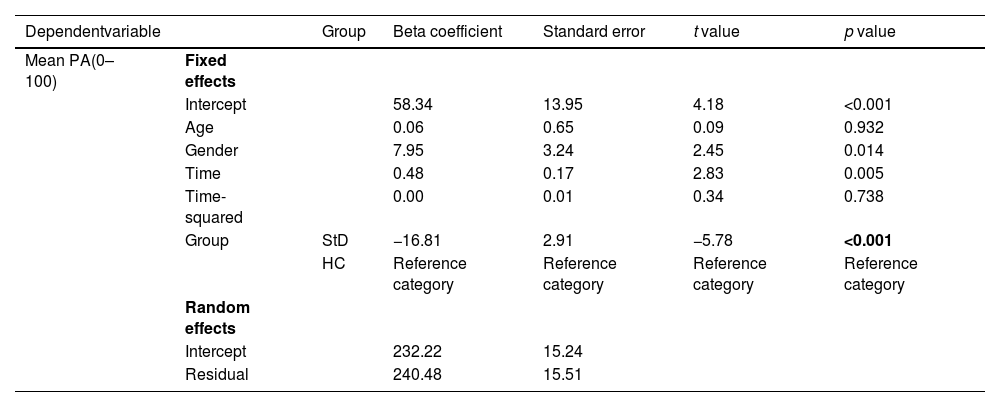The height and width of the screenshot is (407, 1000).
Task: Click the 'p value' column header
Action: click(870, 32)
